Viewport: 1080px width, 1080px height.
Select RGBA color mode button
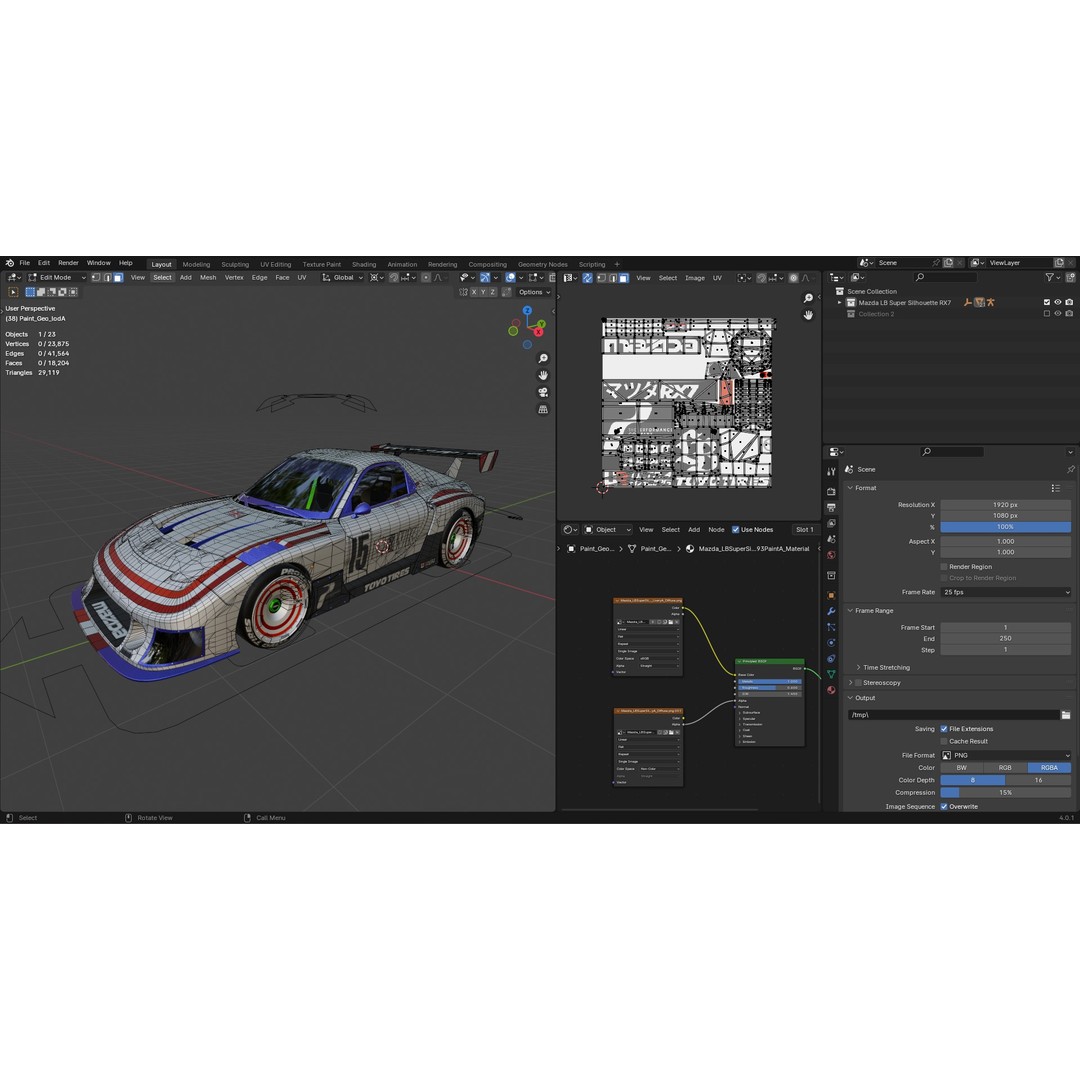point(1049,768)
